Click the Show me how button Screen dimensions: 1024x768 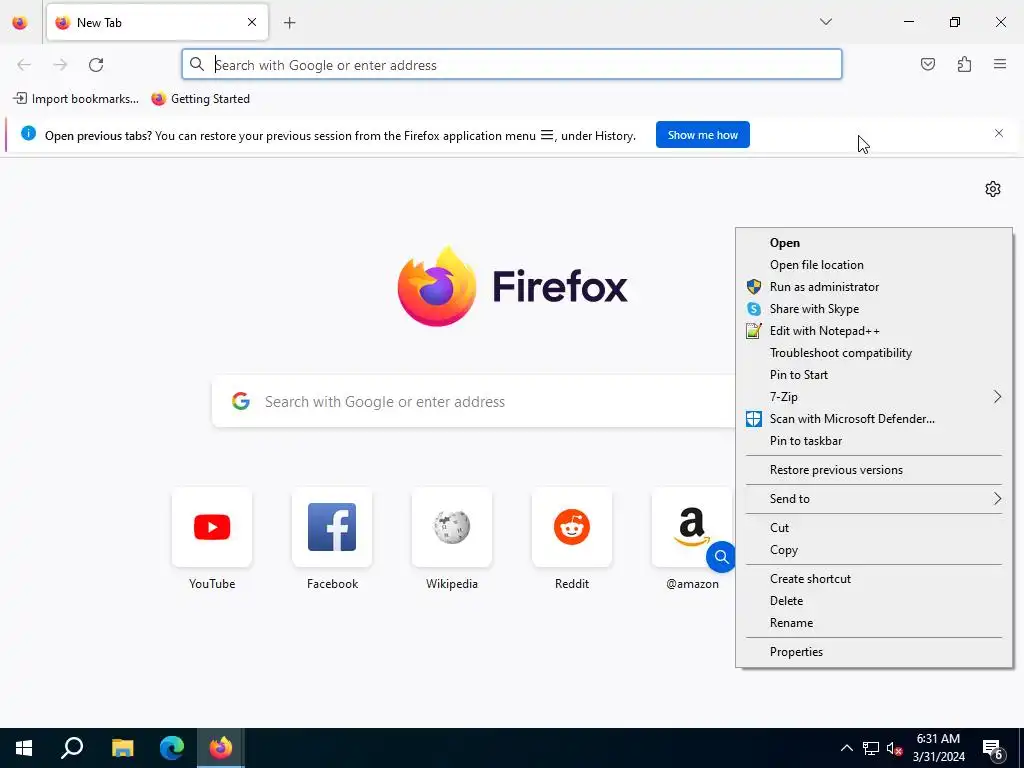coord(703,135)
